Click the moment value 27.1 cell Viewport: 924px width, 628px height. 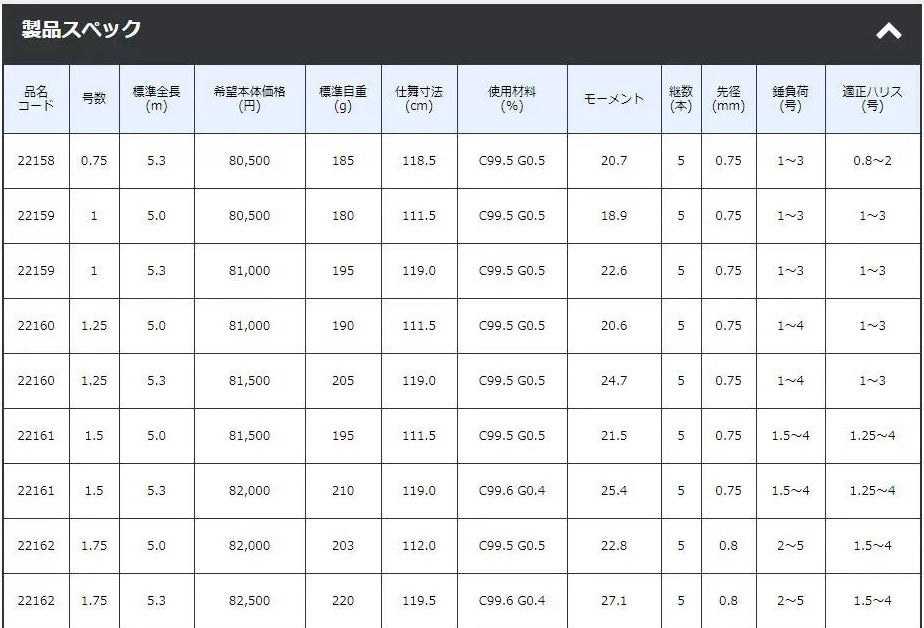pyautogui.click(x=614, y=601)
